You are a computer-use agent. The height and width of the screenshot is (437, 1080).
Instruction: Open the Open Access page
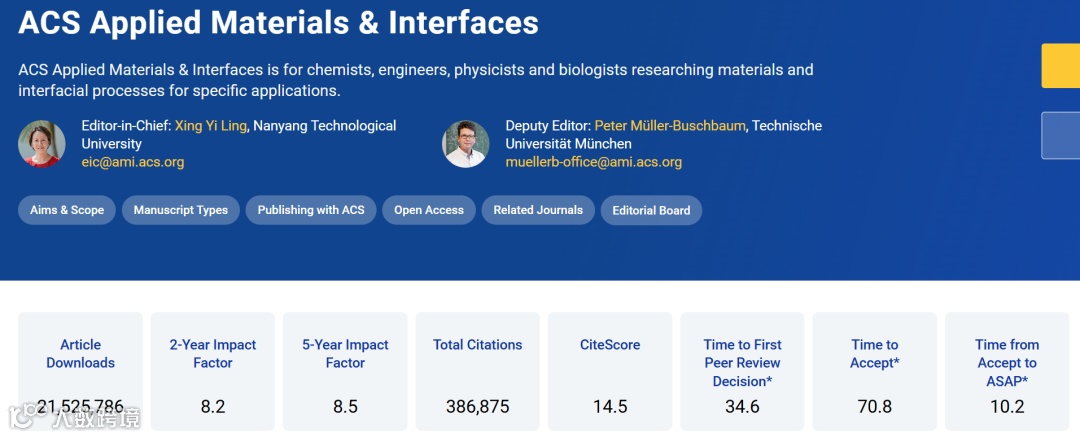click(x=428, y=210)
